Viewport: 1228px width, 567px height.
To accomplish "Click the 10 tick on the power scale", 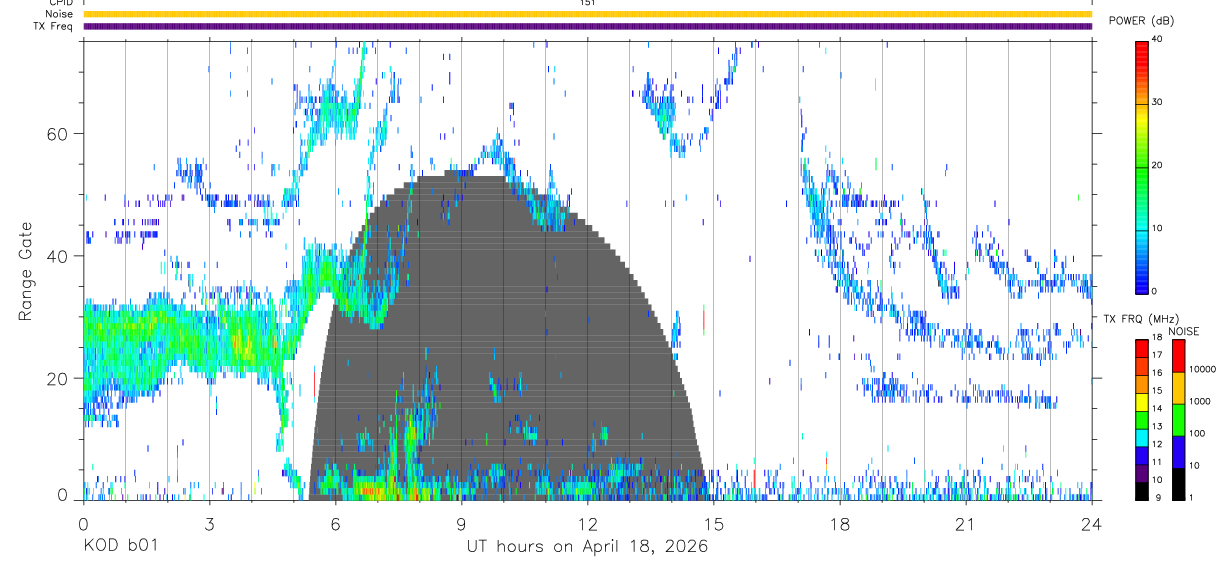I will (x=1156, y=228).
